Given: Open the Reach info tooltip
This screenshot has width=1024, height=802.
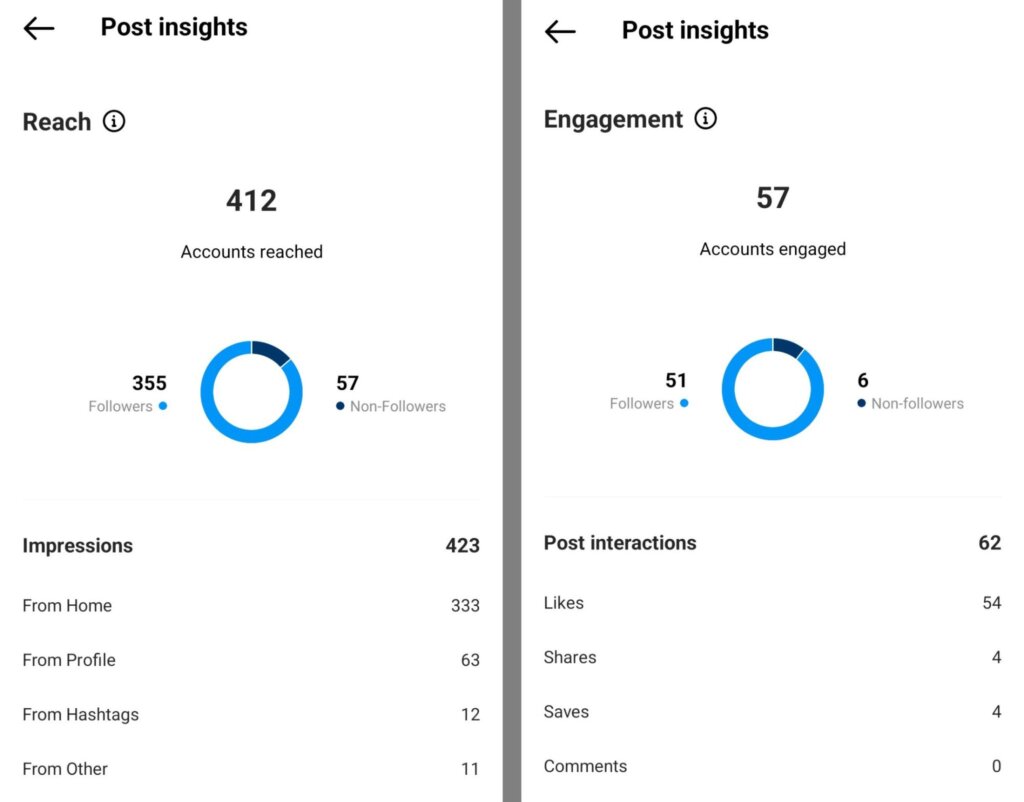Looking at the screenshot, I should pos(114,121).
